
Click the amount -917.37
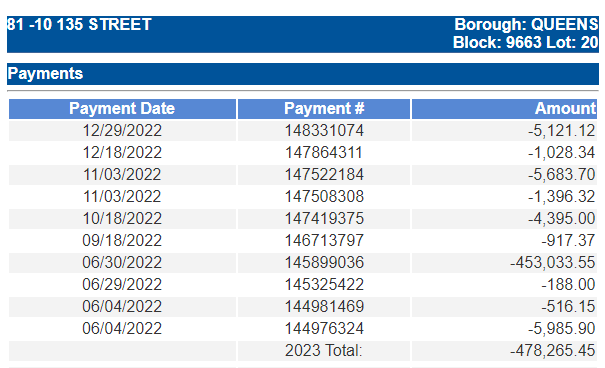(568, 240)
